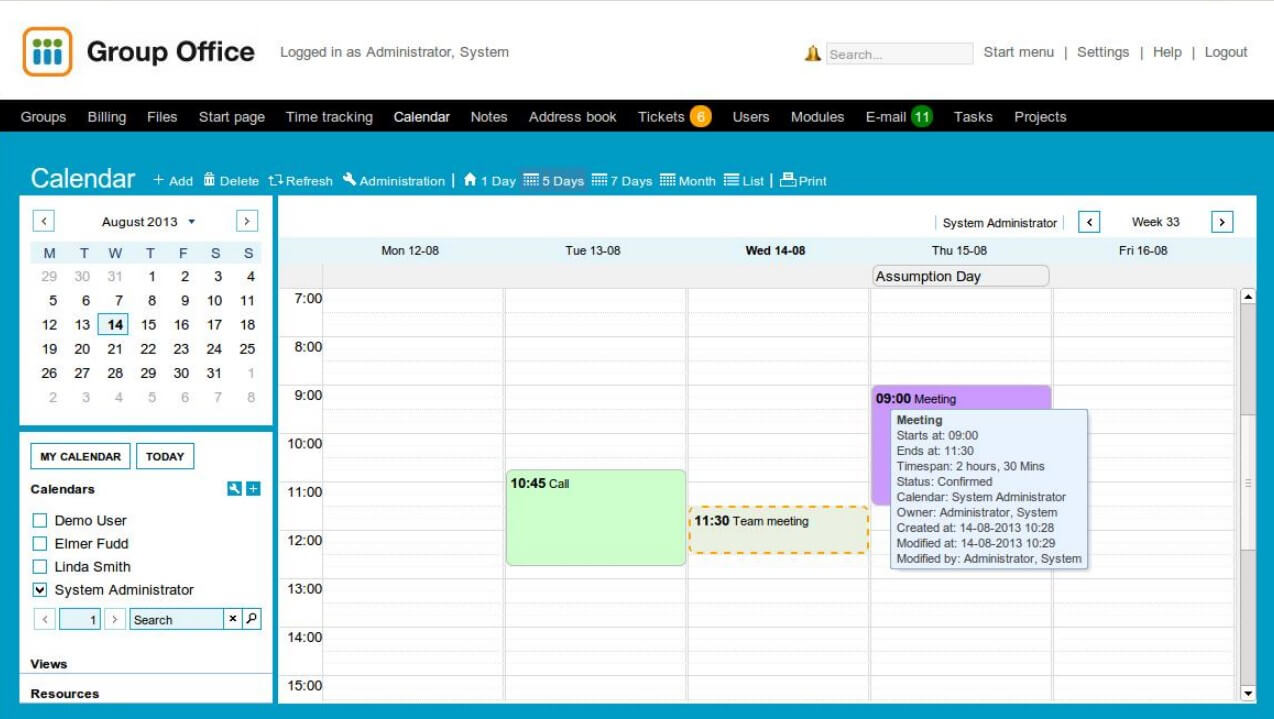Check the Elmer Fudd calendar
The image size is (1274, 719).
coord(40,543)
